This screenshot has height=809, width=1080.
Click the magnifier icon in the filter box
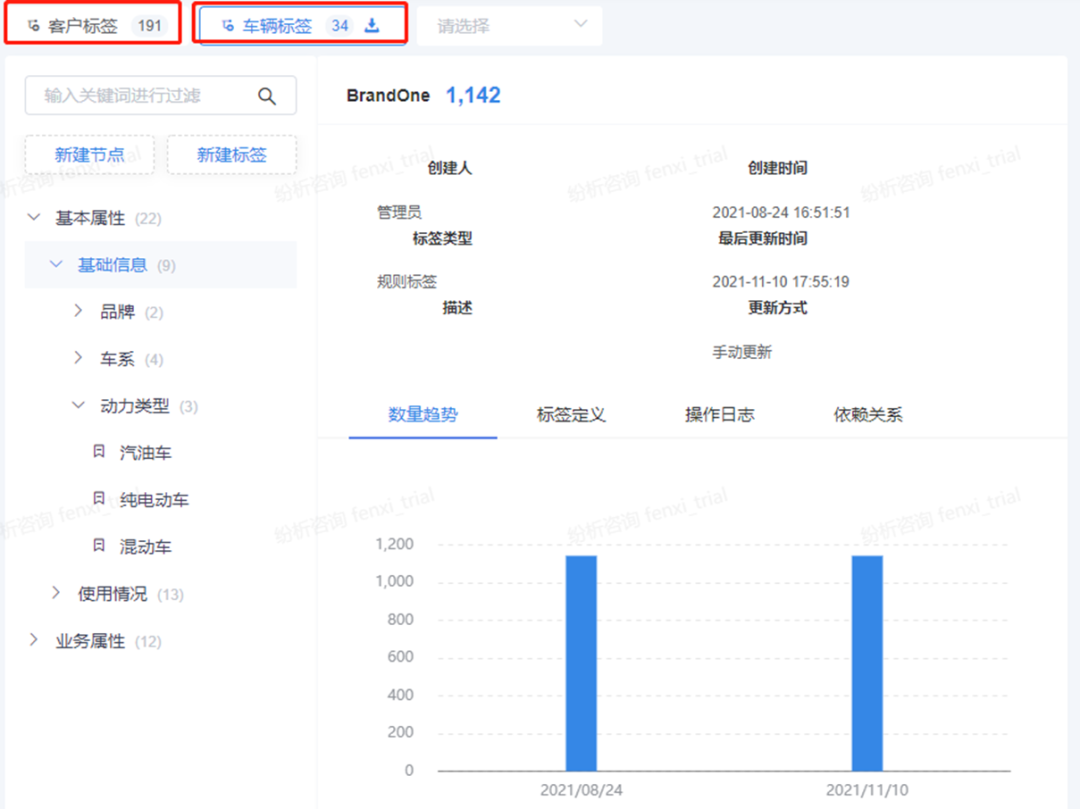tap(266, 96)
